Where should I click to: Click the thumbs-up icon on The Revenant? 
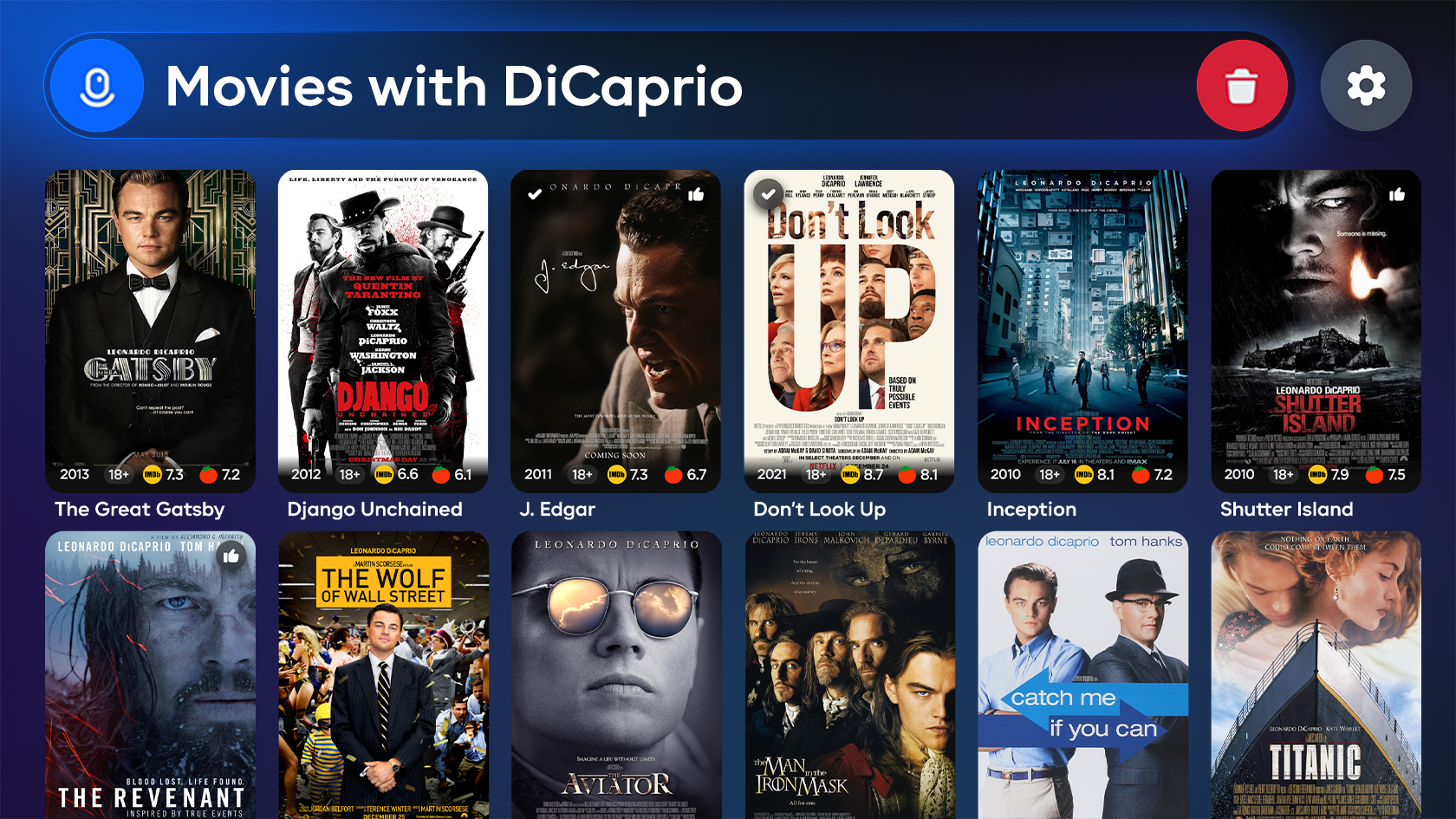coord(231,556)
